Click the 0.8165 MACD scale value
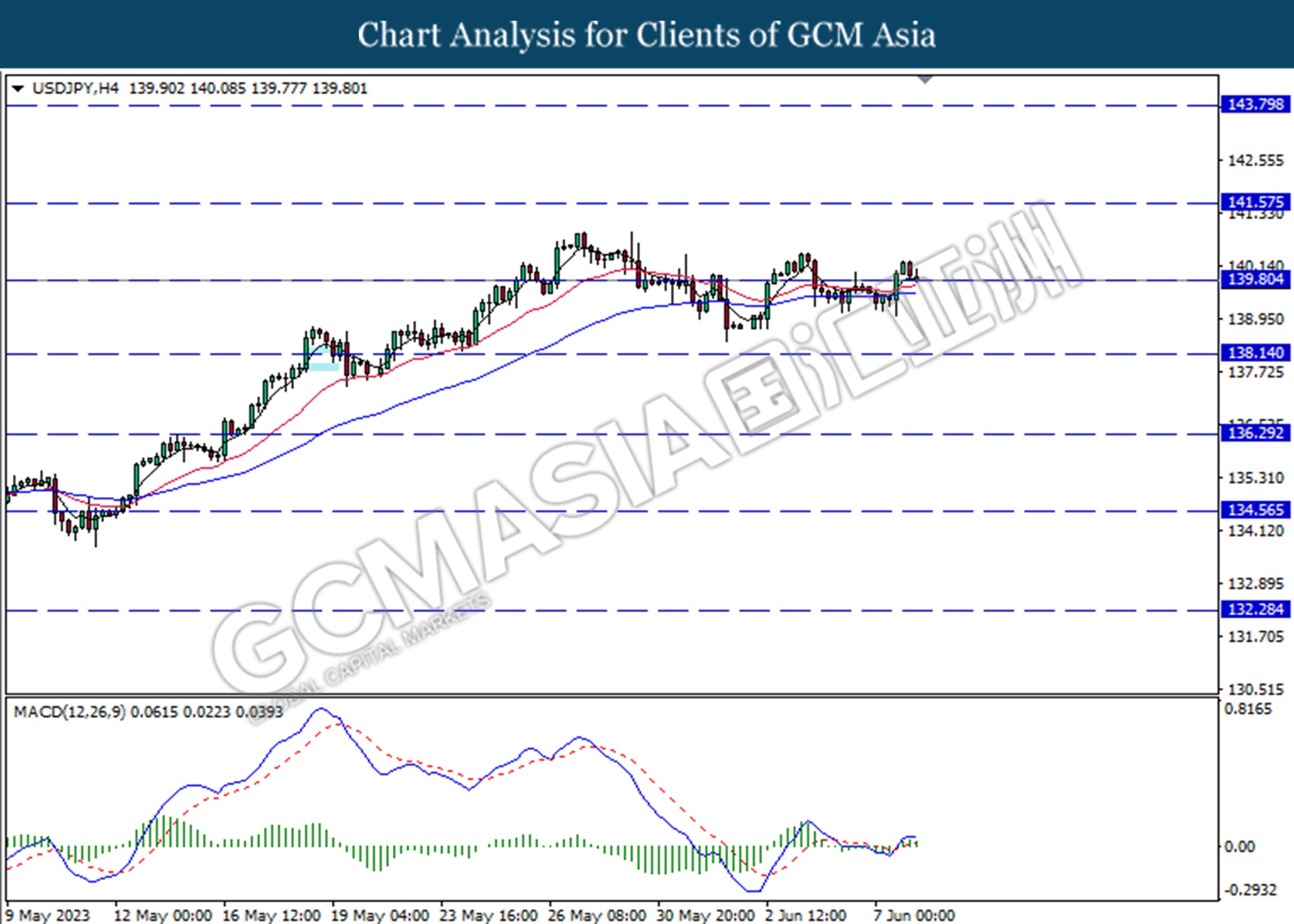Viewport: 1294px width, 924px height. 1248,710
